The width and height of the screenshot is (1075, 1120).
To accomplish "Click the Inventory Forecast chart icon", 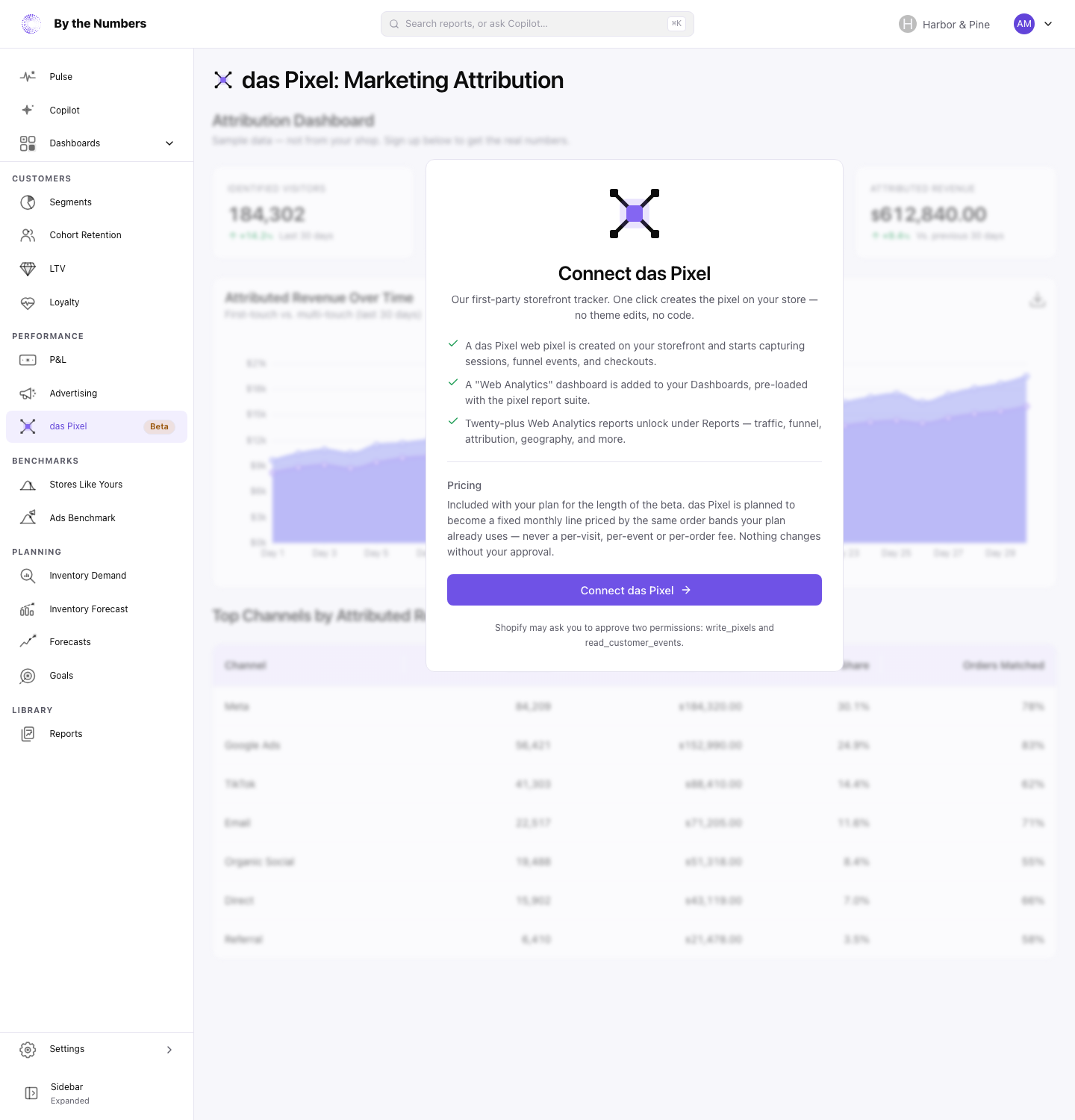I will click(28, 609).
